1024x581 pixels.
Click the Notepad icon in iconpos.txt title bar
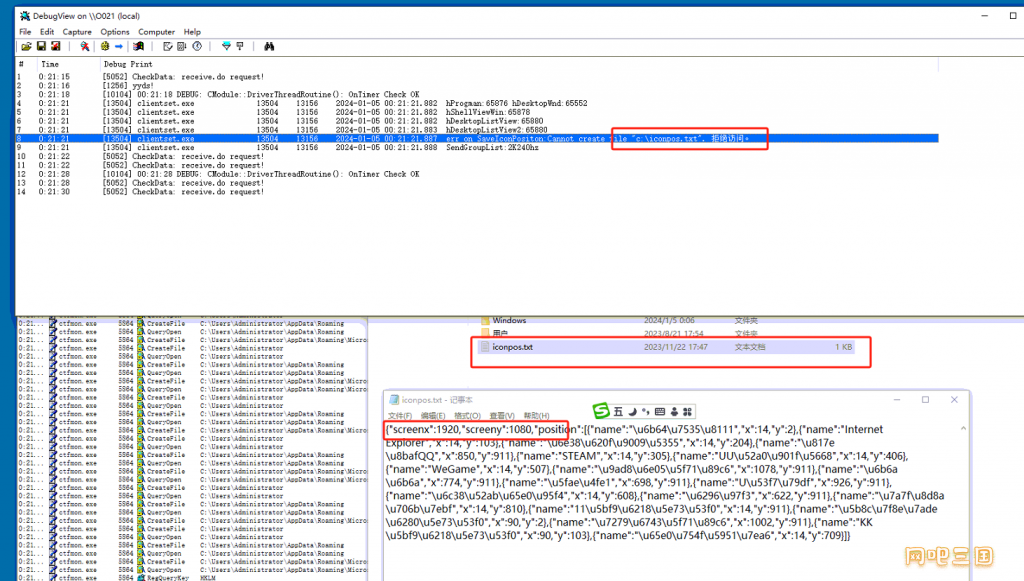tap(394, 400)
